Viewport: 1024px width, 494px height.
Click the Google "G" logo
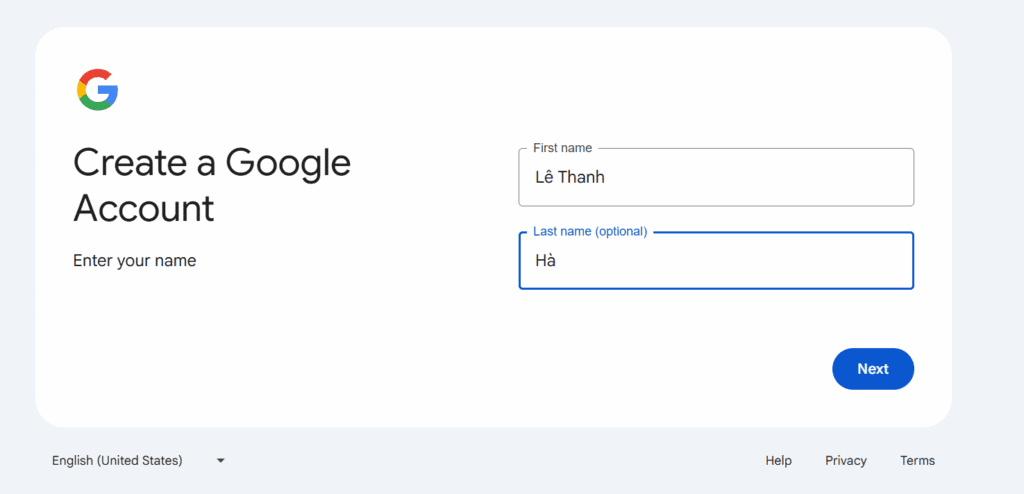click(x=97, y=90)
